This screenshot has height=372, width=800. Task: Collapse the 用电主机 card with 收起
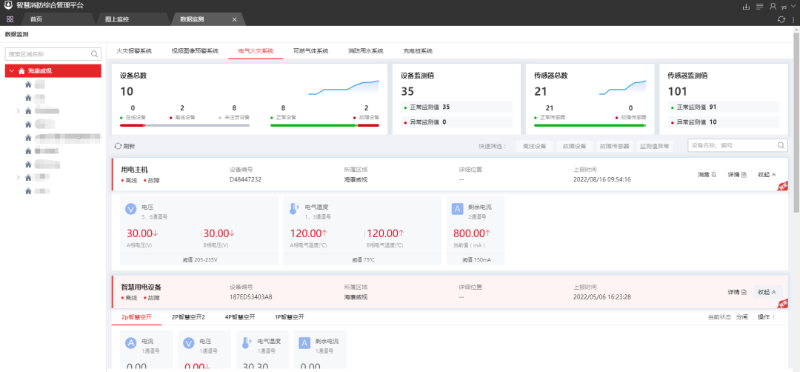[x=767, y=175]
